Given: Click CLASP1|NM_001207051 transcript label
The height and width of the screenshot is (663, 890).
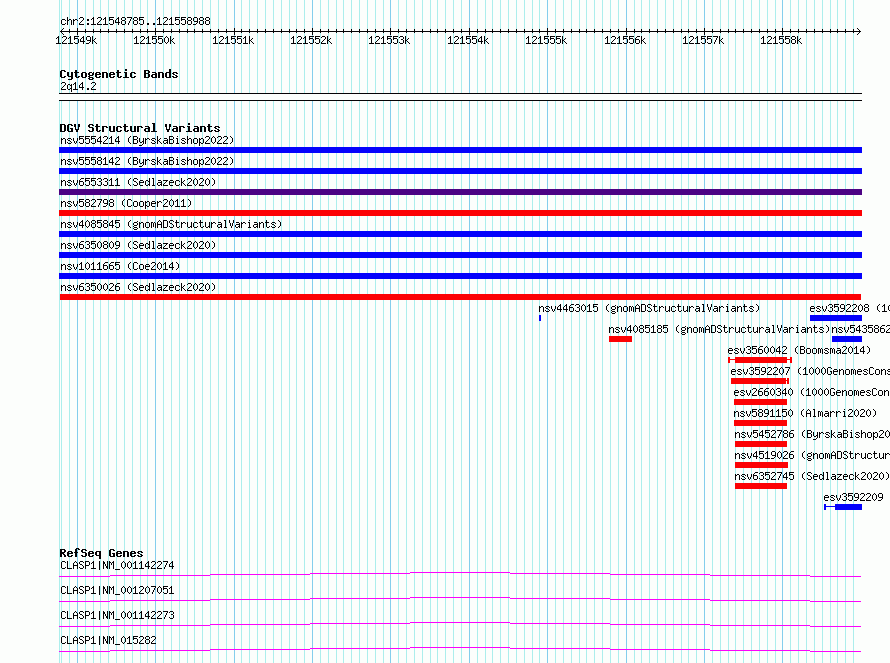Looking at the screenshot, I should (x=117, y=590).
